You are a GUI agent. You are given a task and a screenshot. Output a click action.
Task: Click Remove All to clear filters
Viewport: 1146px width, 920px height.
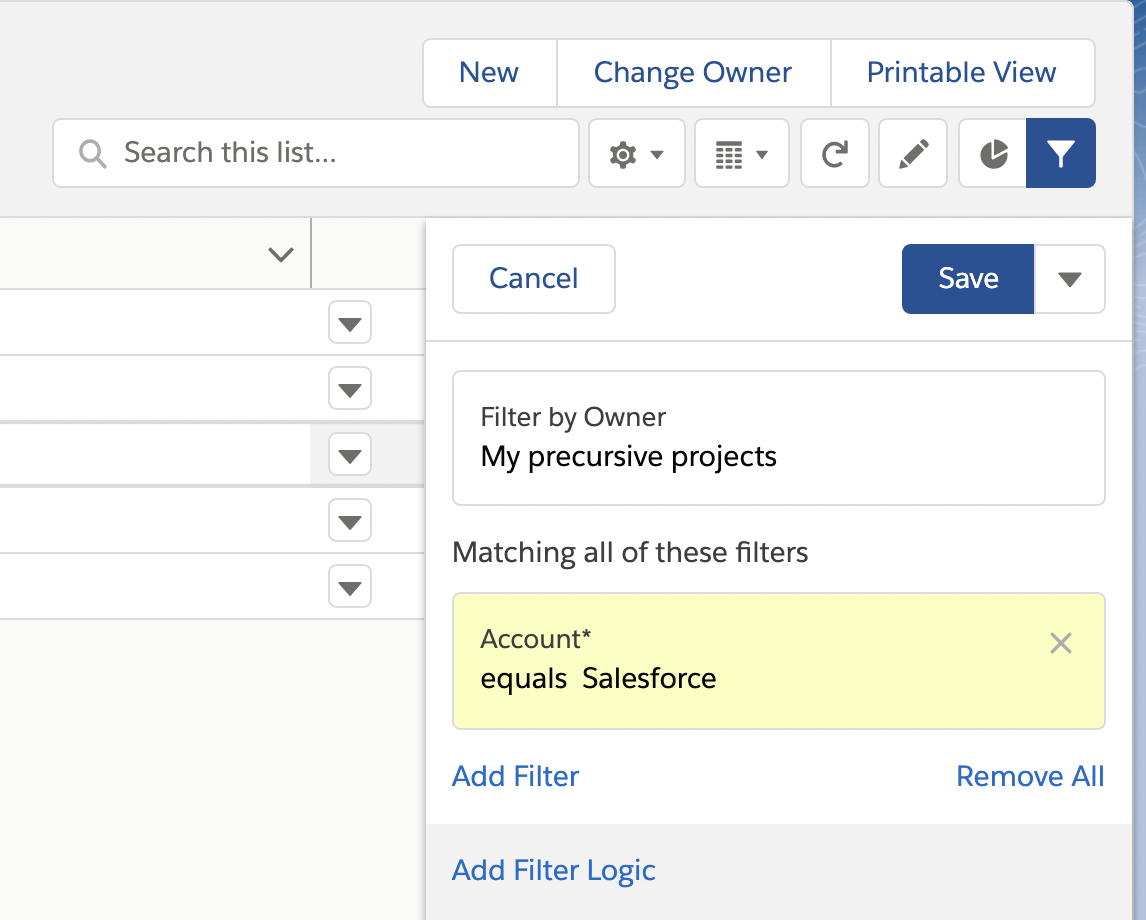pyautogui.click(x=1030, y=776)
